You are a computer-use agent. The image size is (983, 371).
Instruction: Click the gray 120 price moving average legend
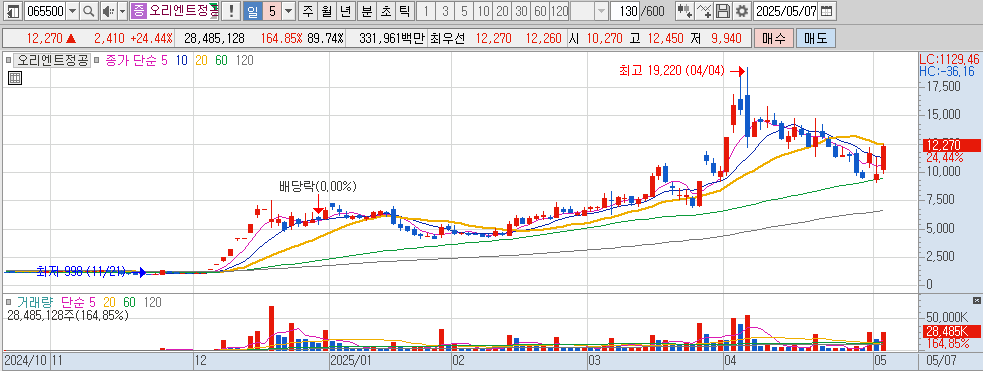click(x=244, y=61)
